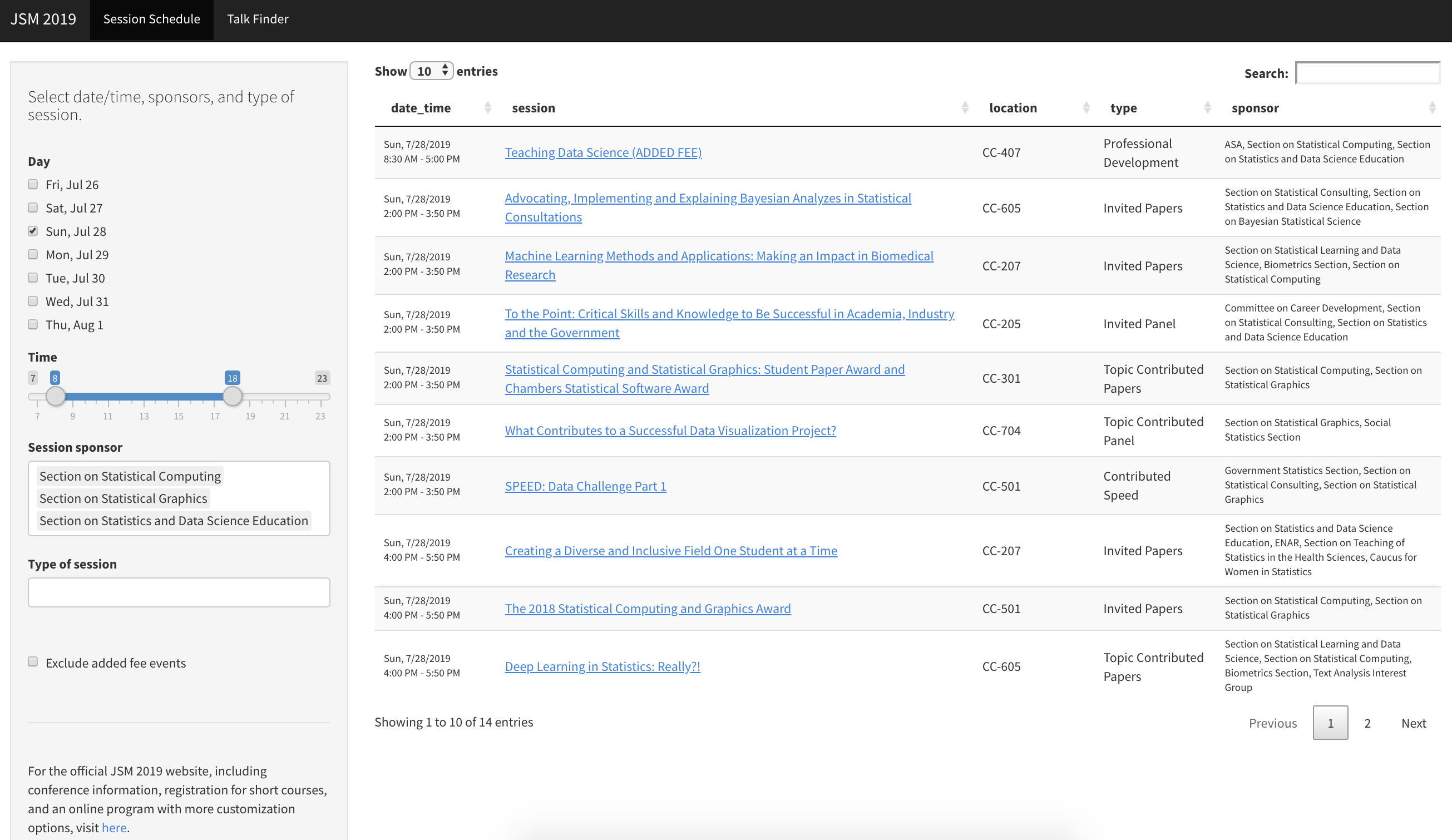Click the time slider handle at 18

click(232, 397)
